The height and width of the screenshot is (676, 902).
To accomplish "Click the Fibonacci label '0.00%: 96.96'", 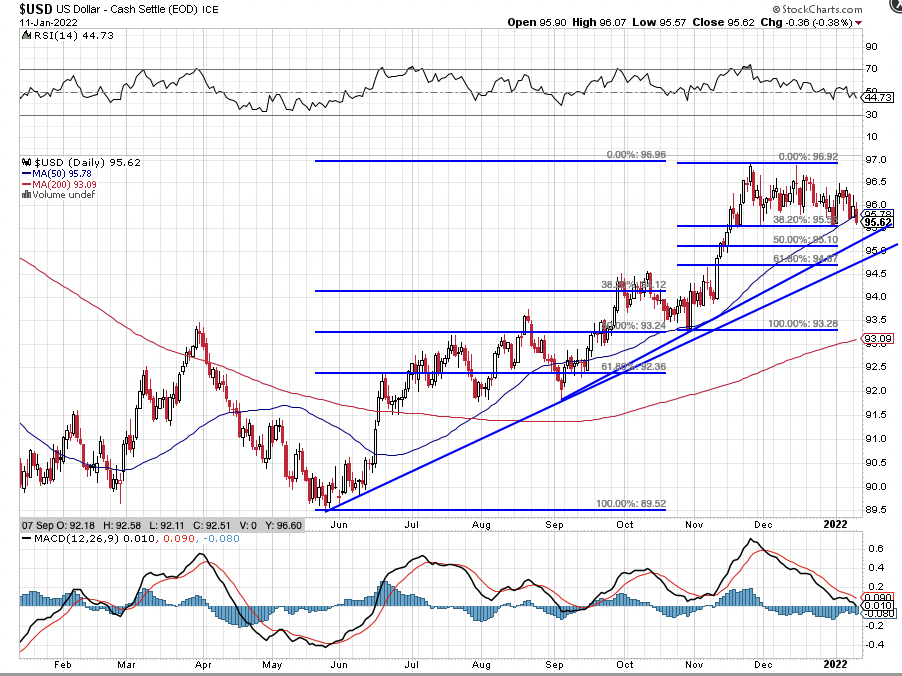I will [x=636, y=155].
